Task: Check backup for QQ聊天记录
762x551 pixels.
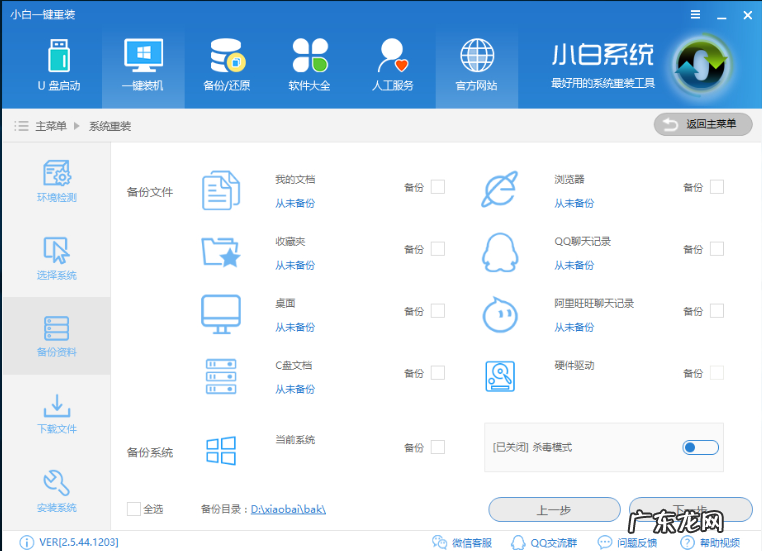Action: [x=717, y=249]
